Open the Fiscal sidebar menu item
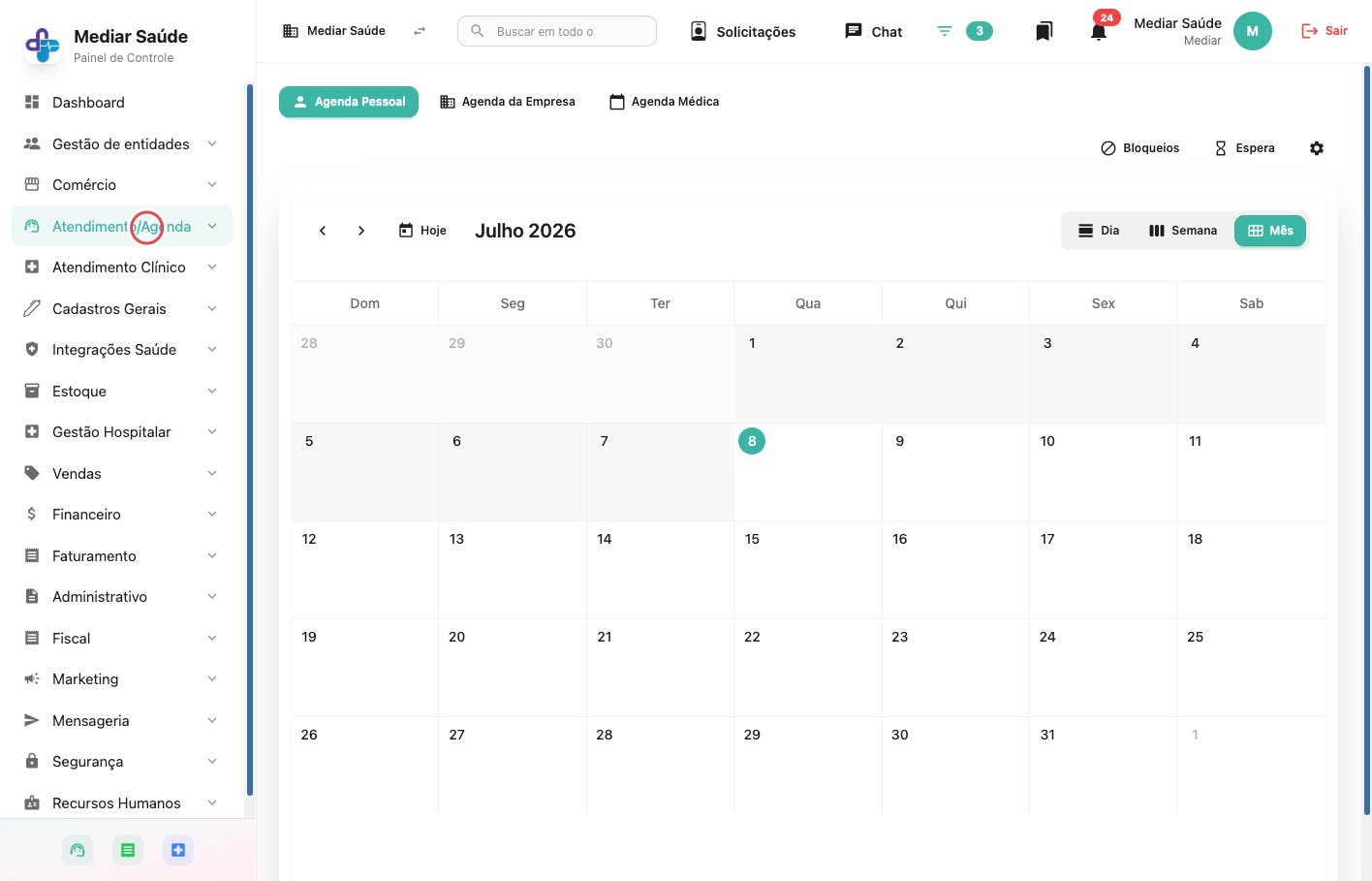The height and width of the screenshot is (881, 1372). pos(122,638)
